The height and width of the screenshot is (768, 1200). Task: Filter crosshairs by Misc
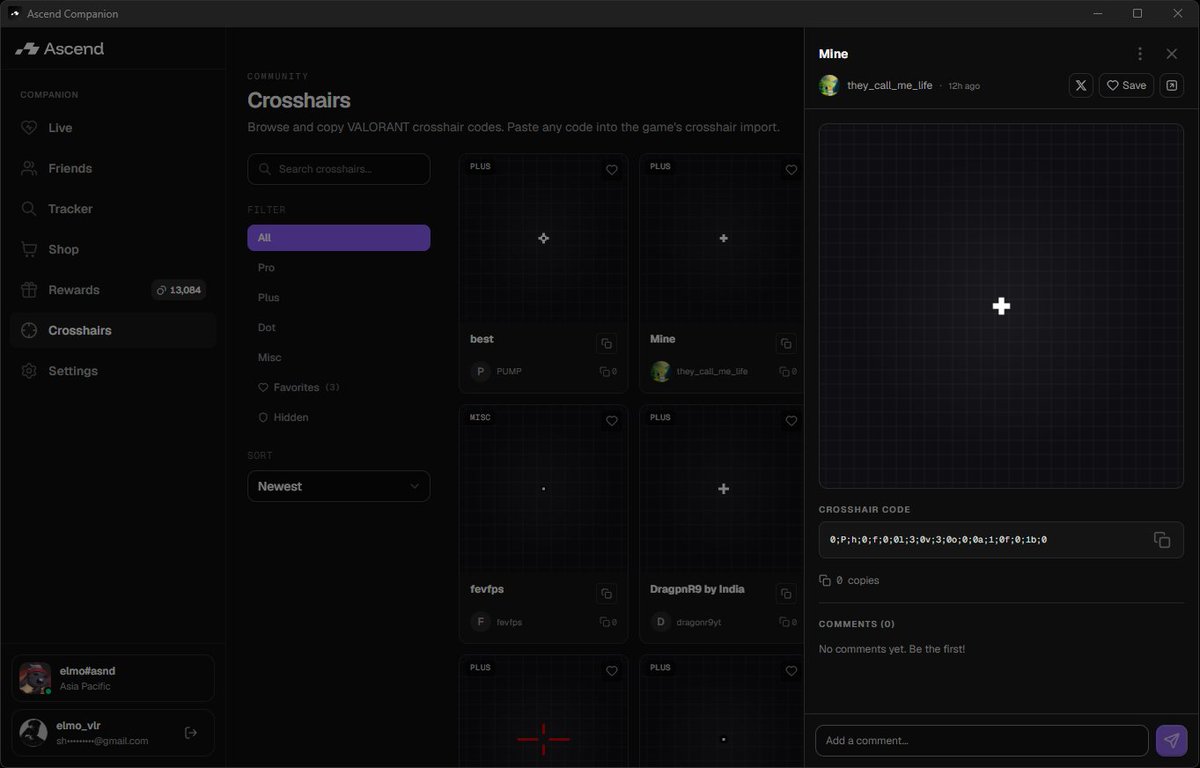(339, 358)
